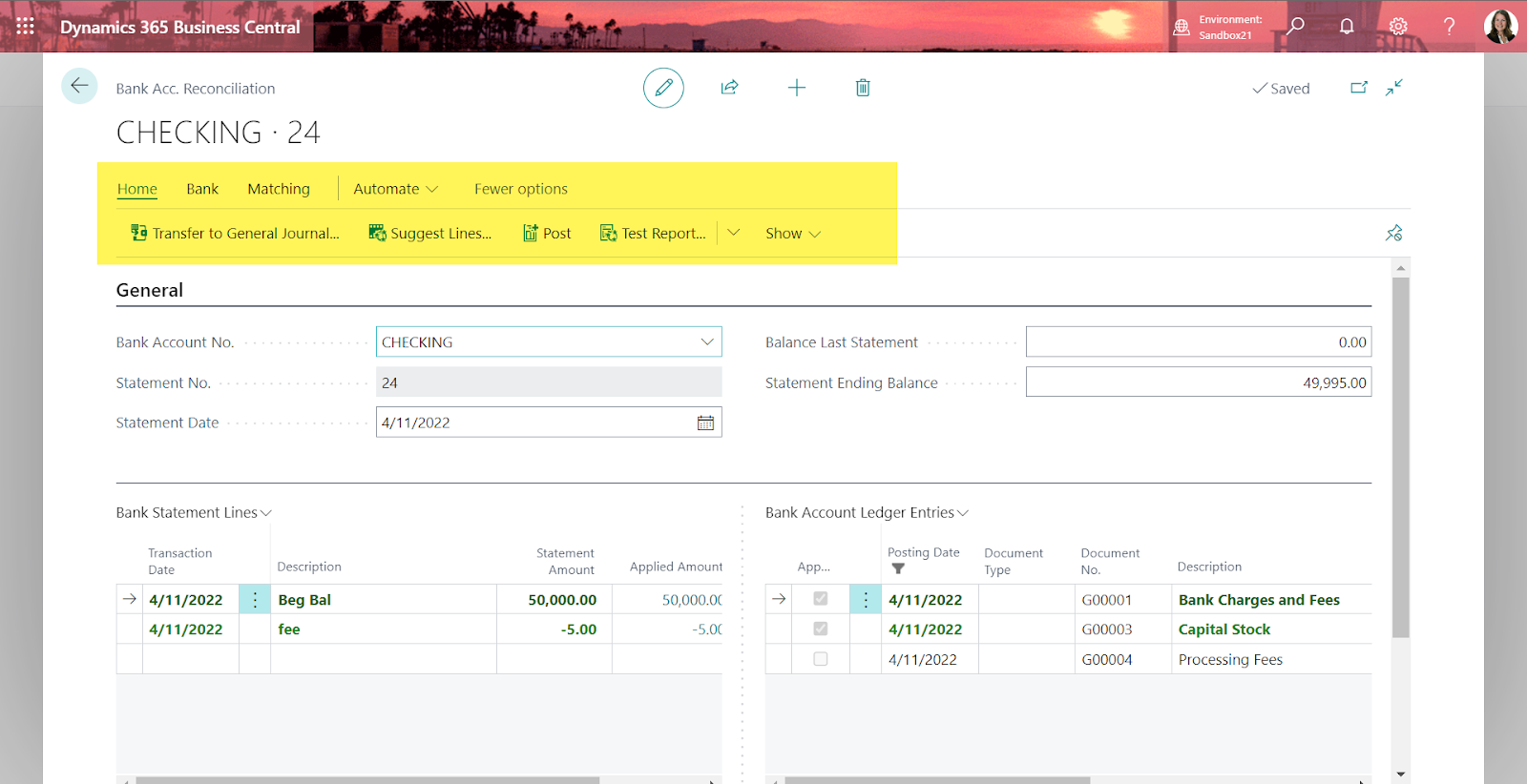Click the user profile avatar
This screenshot has width=1527, height=784.
point(1500,26)
